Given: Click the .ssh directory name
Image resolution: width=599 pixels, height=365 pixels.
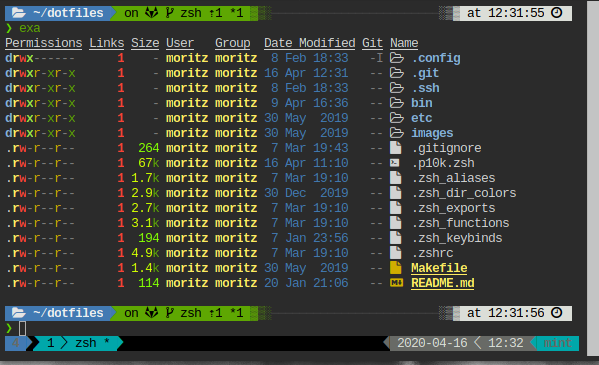Looking at the screenshot, I should 426,88.
